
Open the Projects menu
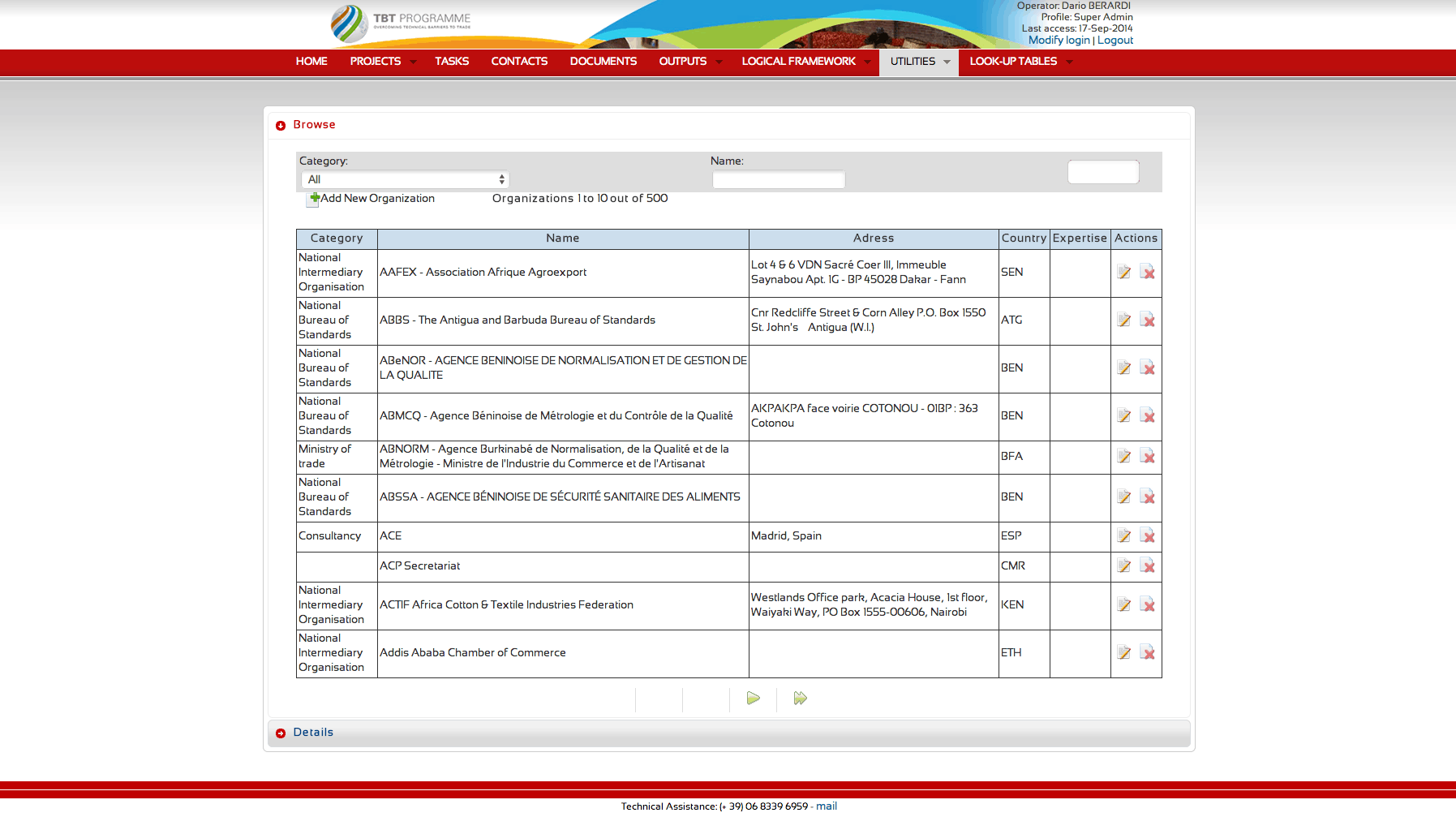point(376,62)
